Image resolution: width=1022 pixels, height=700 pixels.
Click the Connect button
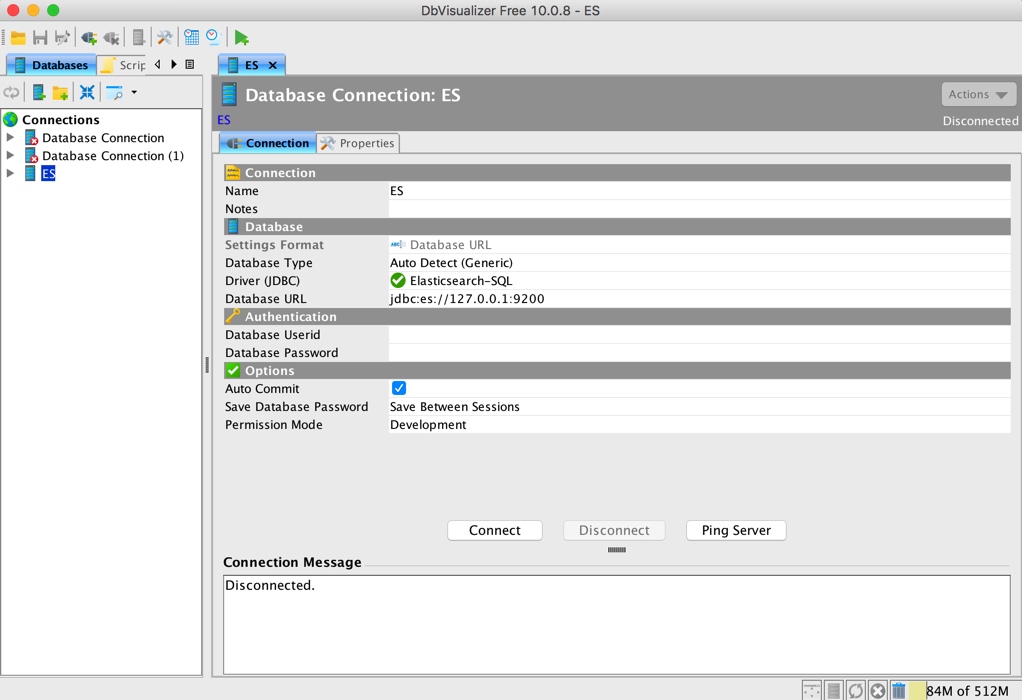pyautogui.click(x=495, y=531)
